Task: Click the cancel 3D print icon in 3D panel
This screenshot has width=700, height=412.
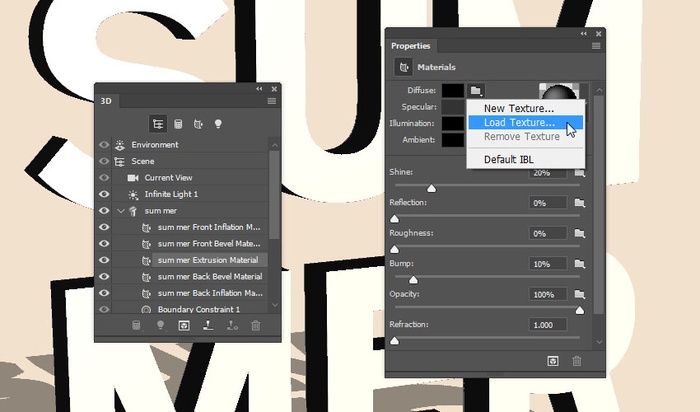Action: 232,325
